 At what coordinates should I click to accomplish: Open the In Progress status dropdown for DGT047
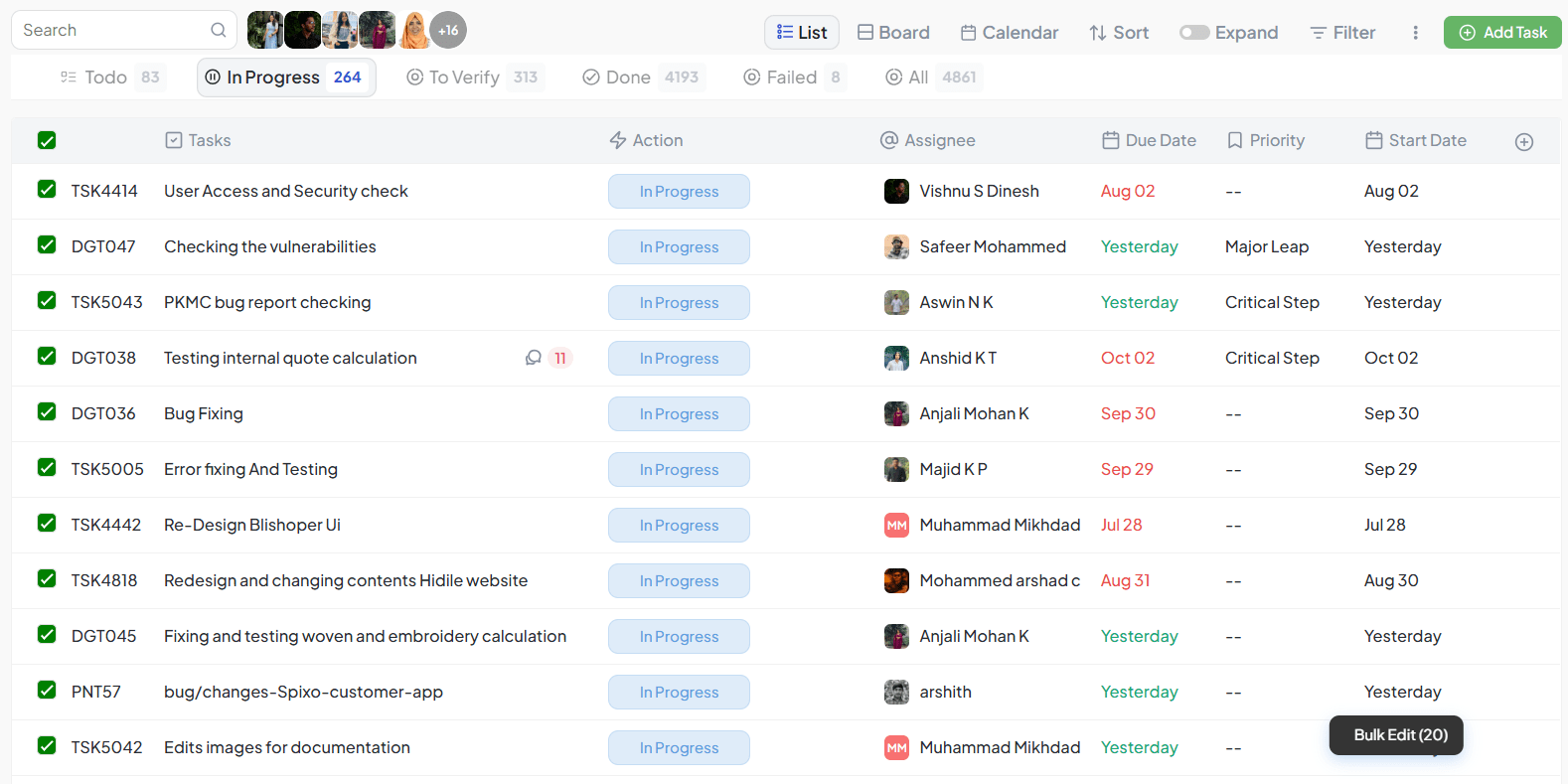(679, 247)
